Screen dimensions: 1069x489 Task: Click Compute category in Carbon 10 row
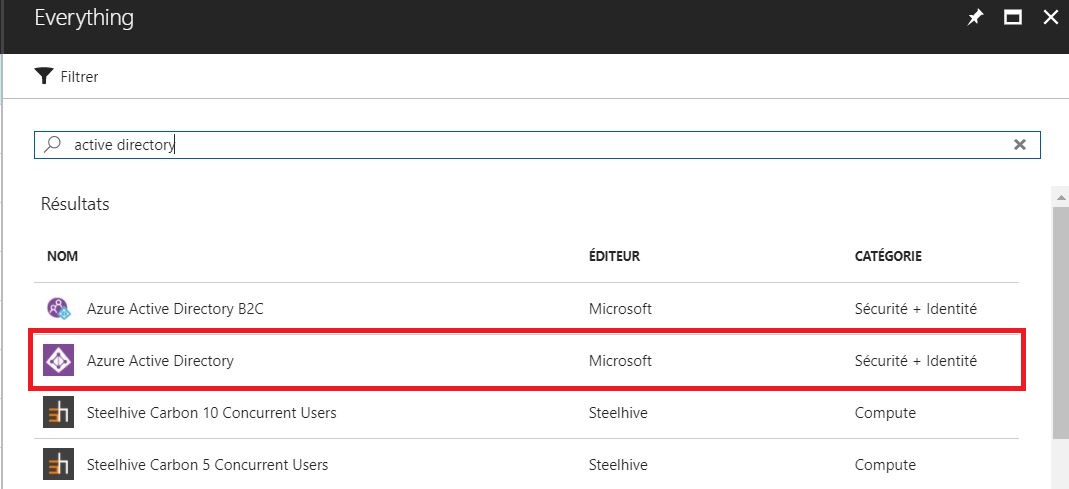coord(885,413)
